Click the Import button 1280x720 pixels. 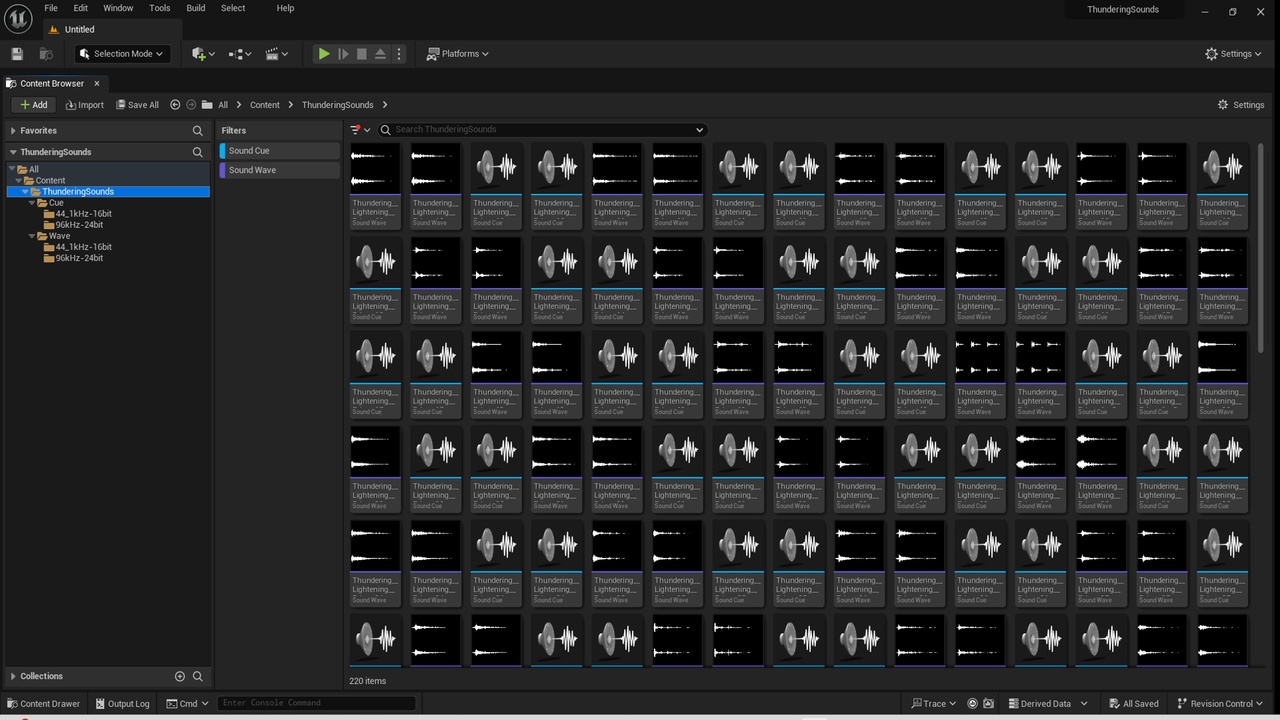pyautogui.click(x=85, y=105)
